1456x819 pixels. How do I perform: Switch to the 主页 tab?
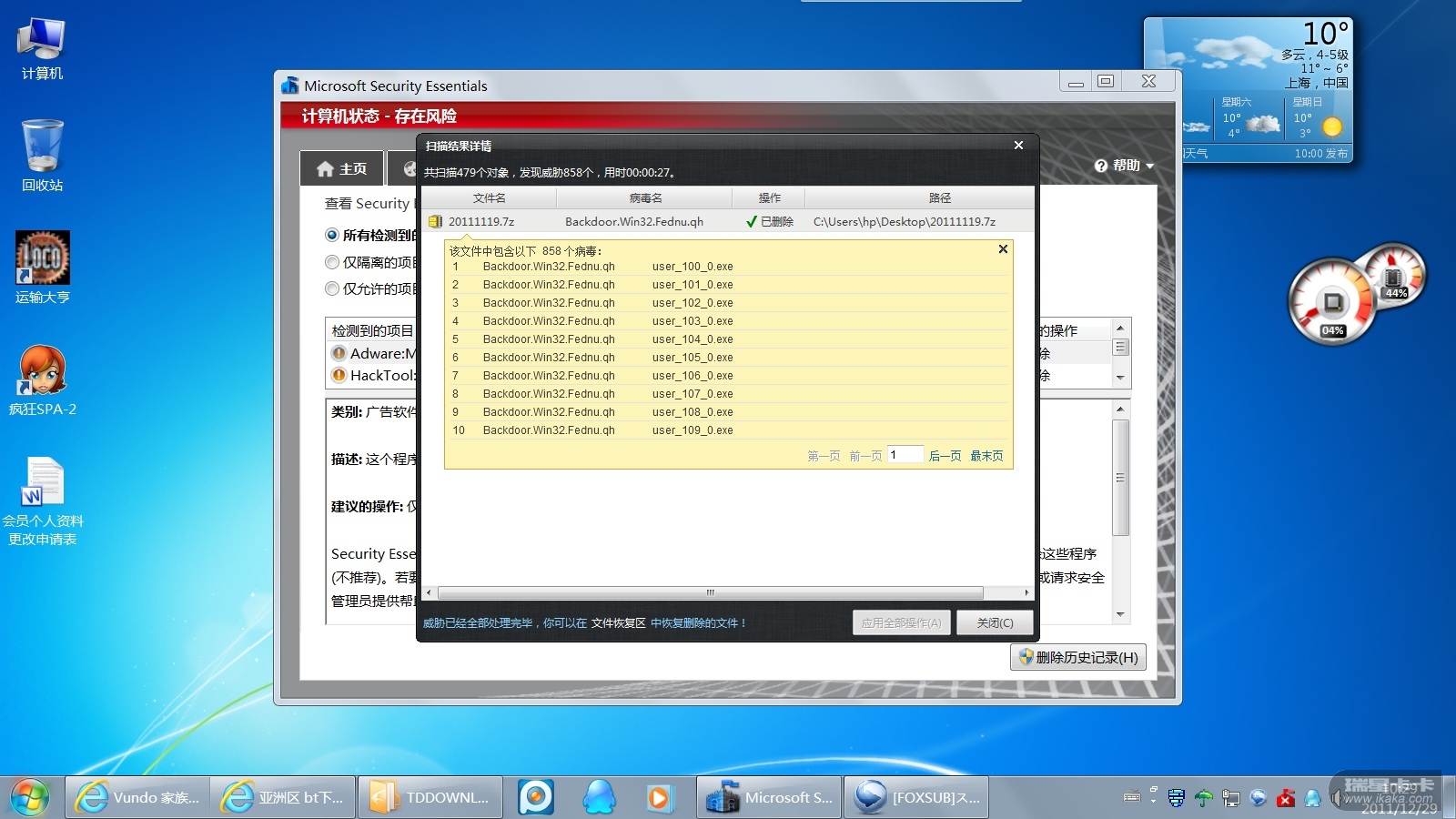(342, 169)
